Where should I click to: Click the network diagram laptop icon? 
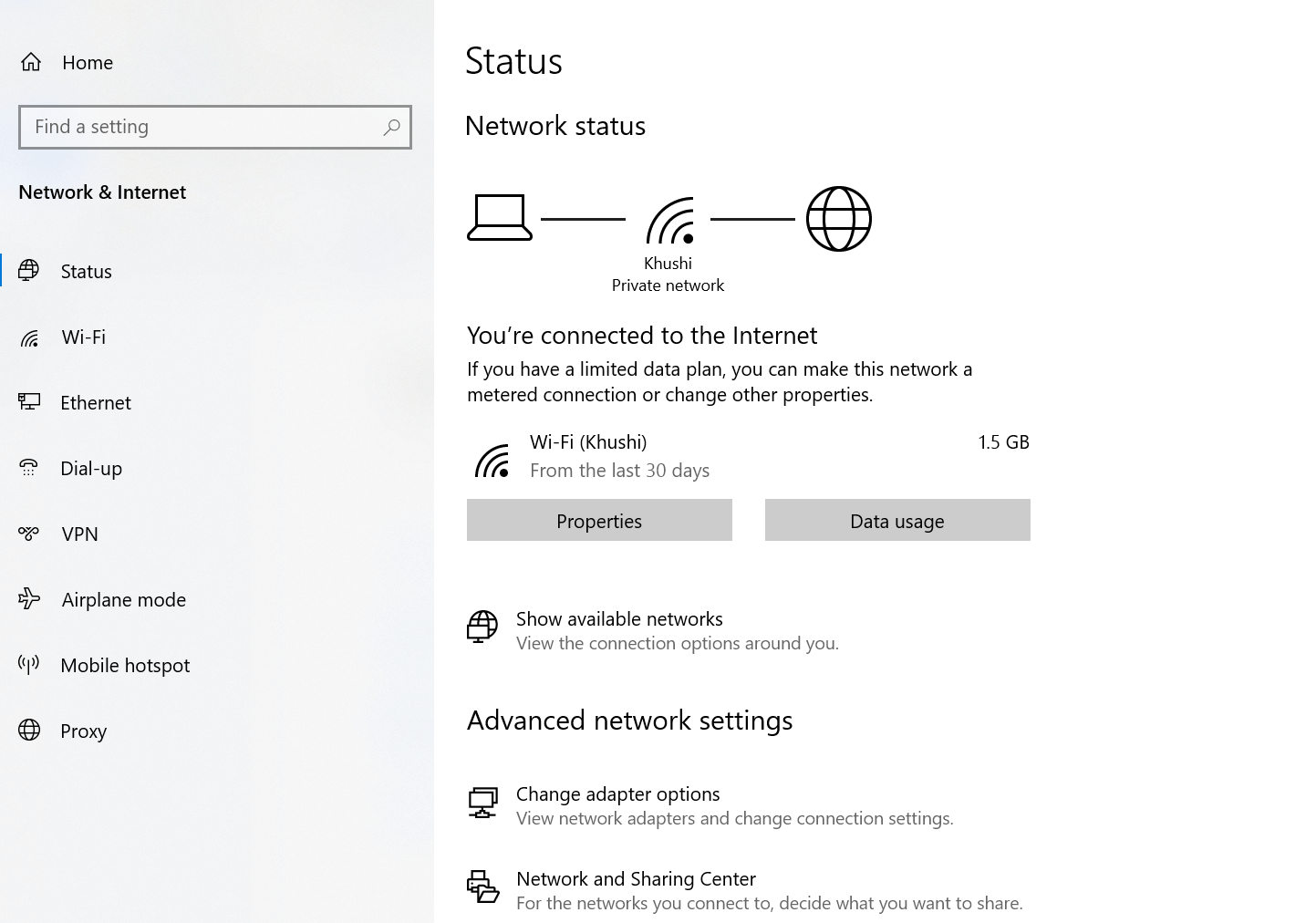point(500,218)
